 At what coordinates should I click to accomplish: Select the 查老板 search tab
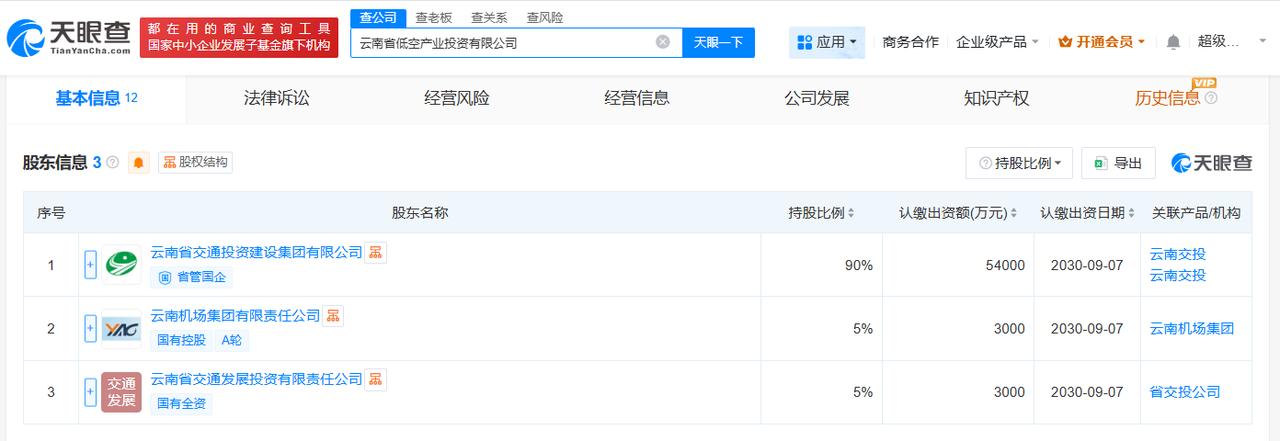pyautogui.click(x=434, y=18)
